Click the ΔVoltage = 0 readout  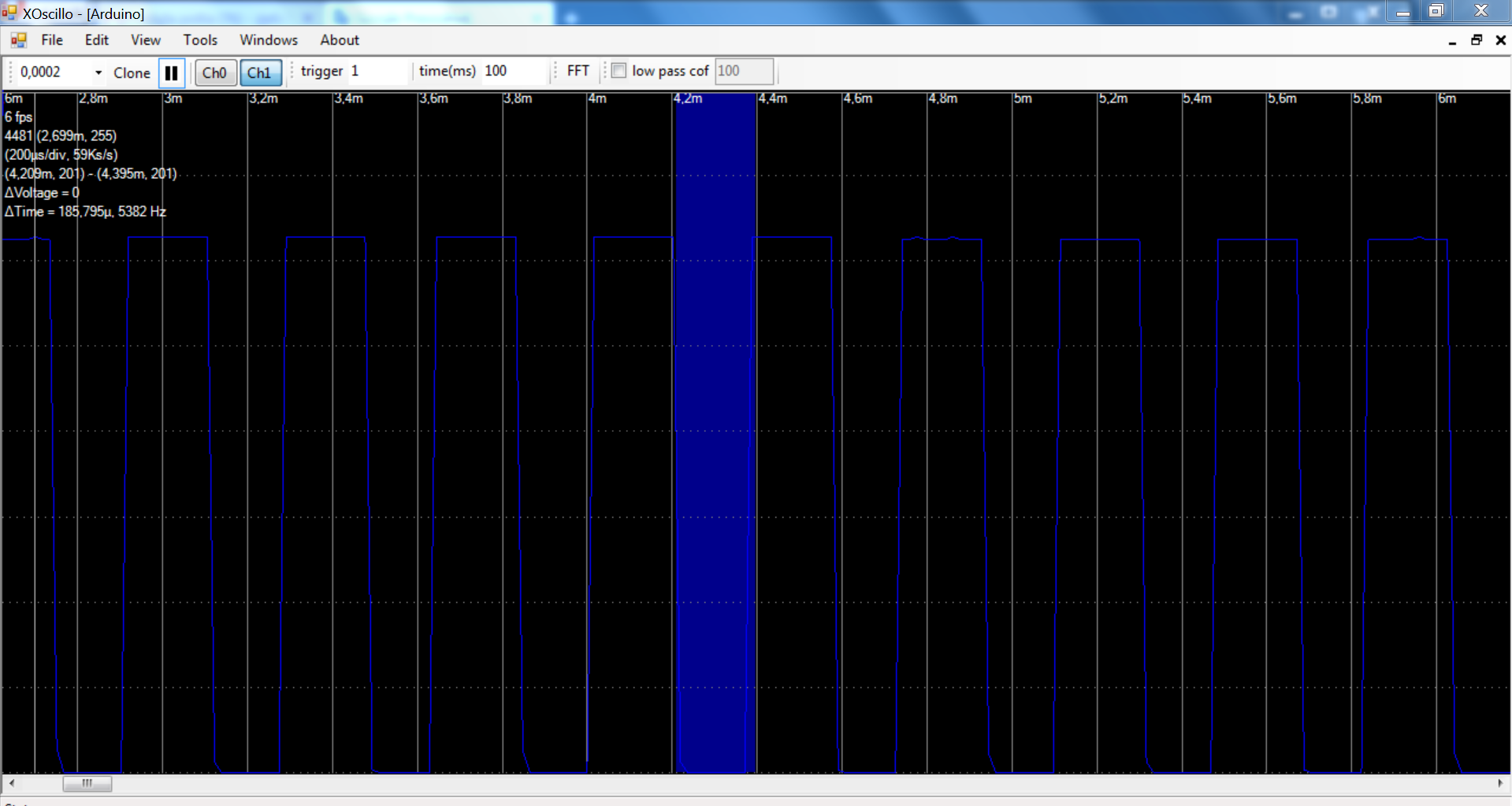click(x=42, y=192)
